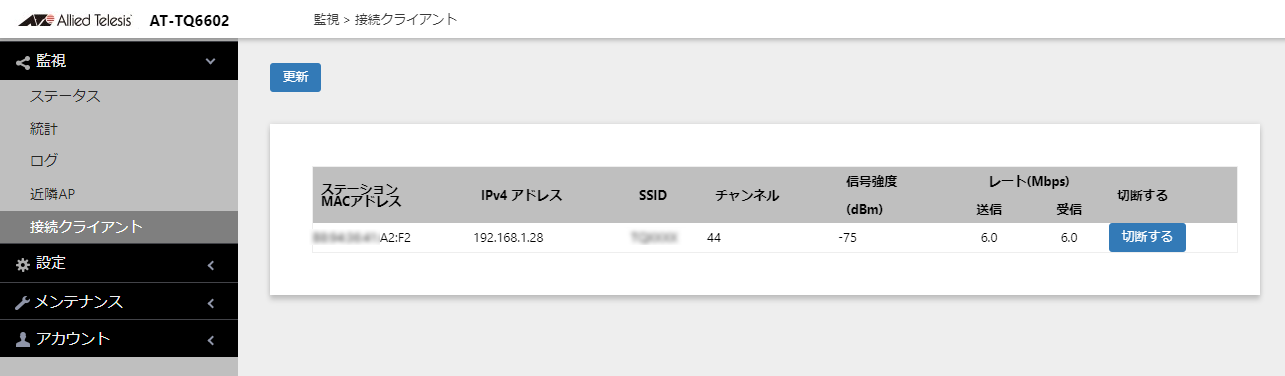1285x376 pixels.
Task: Click the Allied Telesis logo
Action: coord(76,20)
